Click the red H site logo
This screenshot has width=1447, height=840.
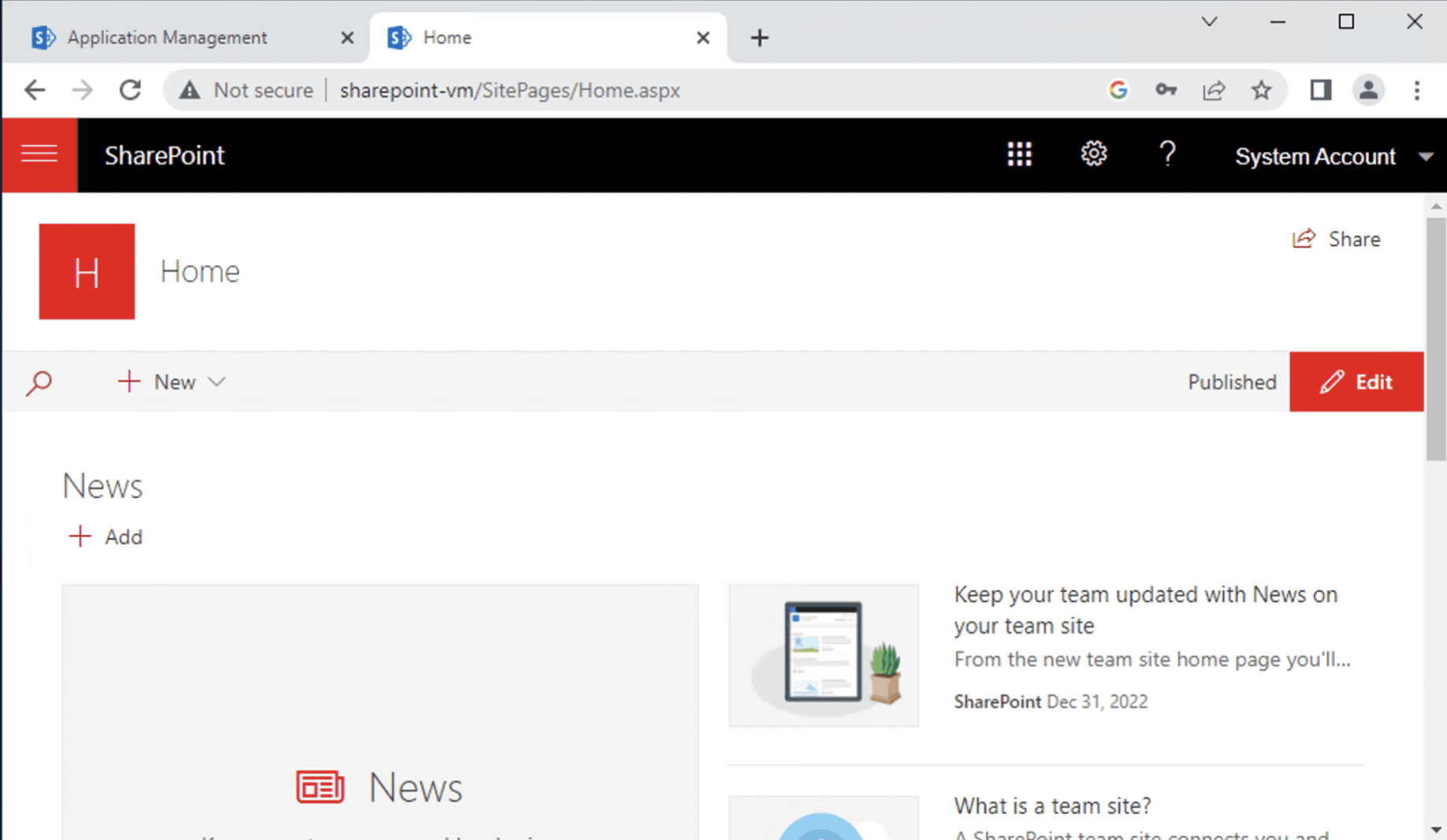(87, 271)
